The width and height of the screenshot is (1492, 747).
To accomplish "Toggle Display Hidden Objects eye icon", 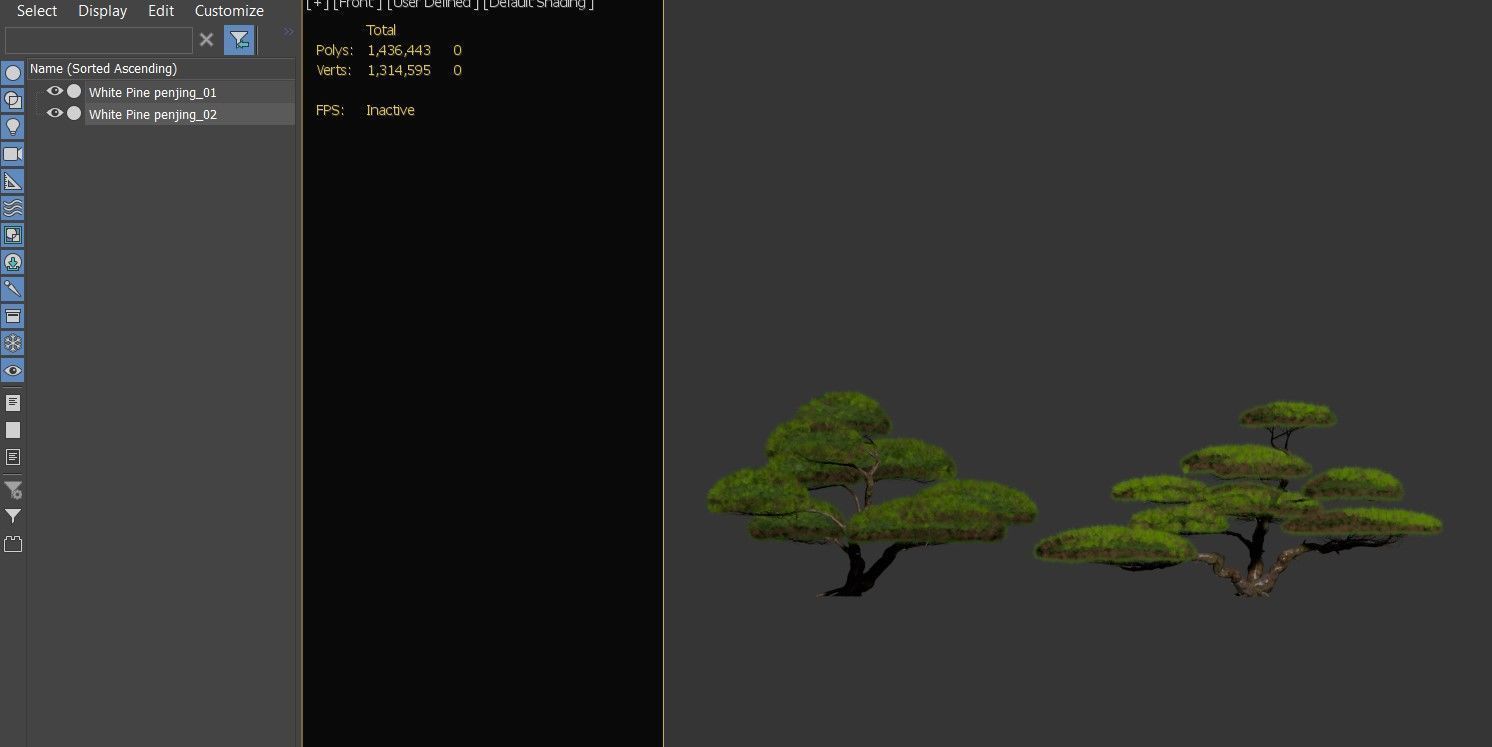I will 13,370.
